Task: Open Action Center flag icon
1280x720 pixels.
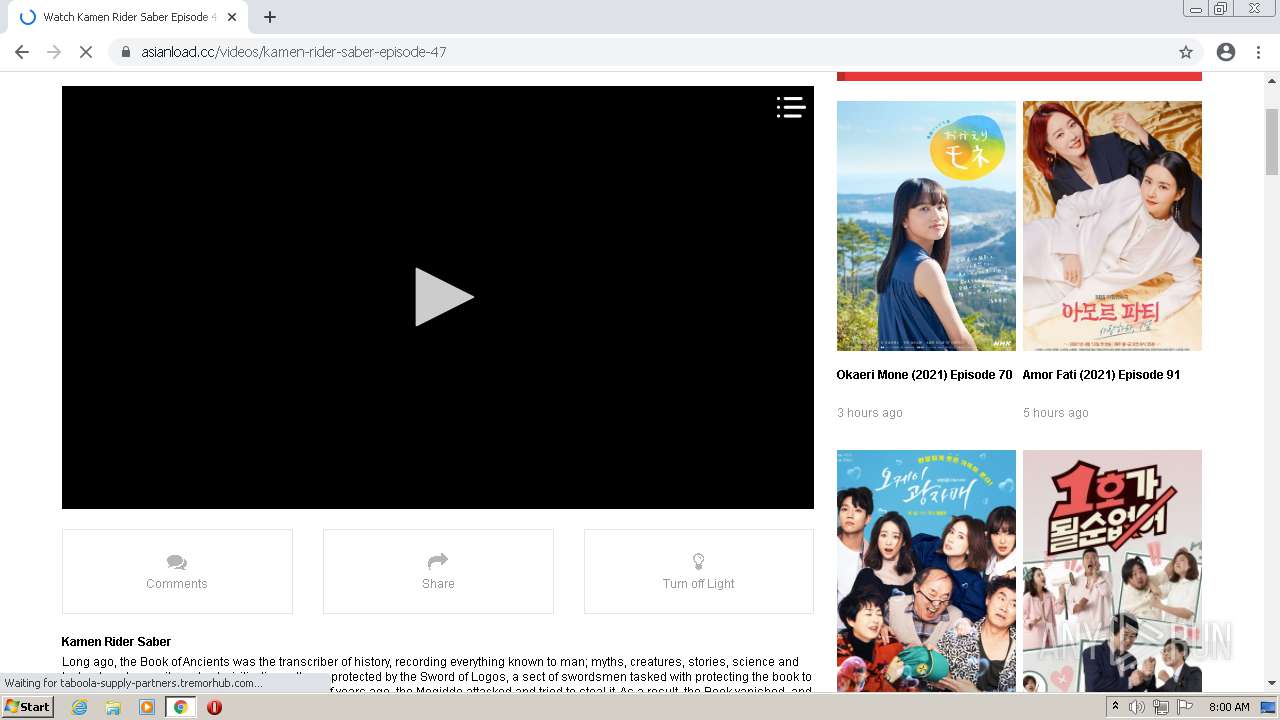Action: point(1185,707)
